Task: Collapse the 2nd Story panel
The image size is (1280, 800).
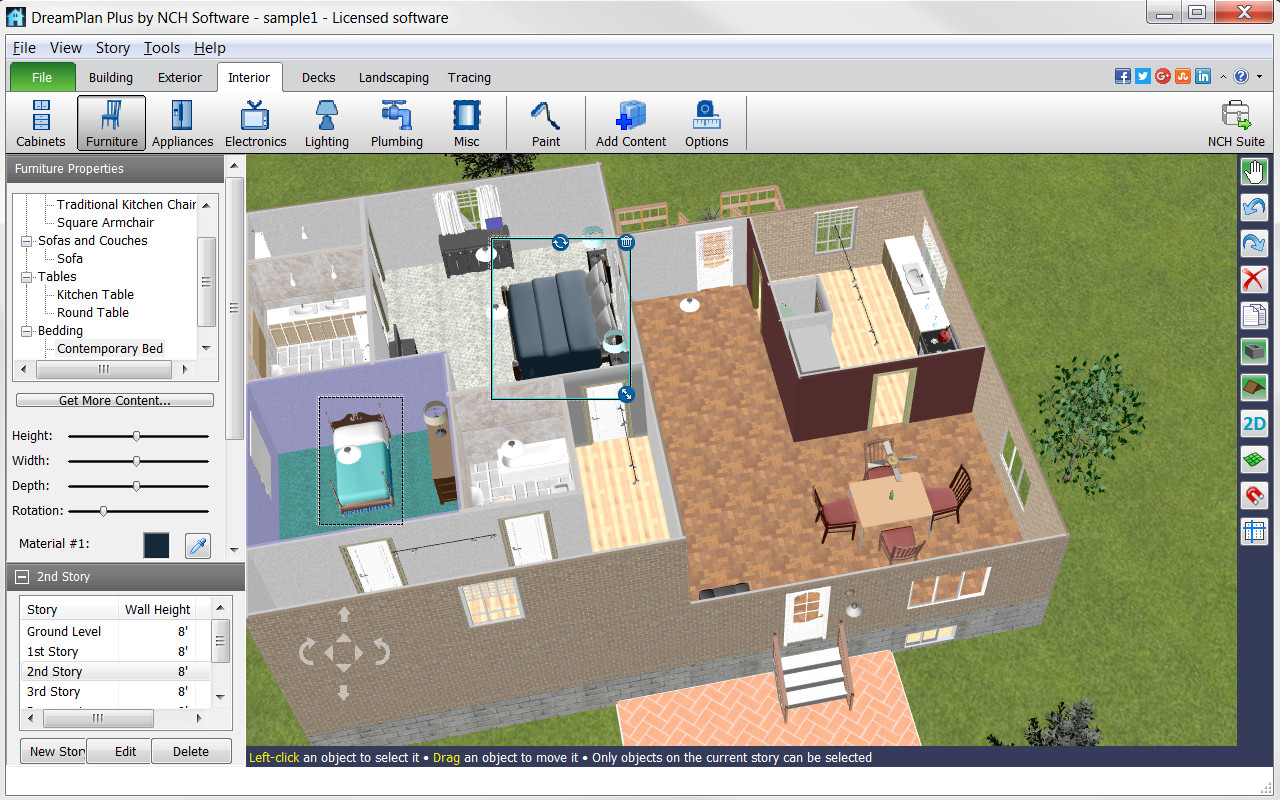Action: [x=21, y=576]
